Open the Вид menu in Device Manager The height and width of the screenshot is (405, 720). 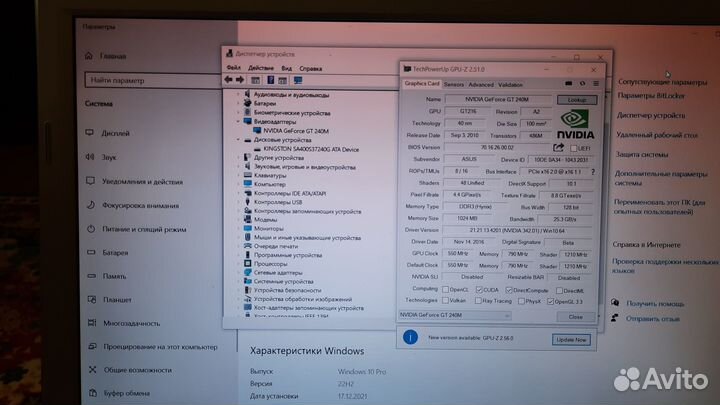287,68
